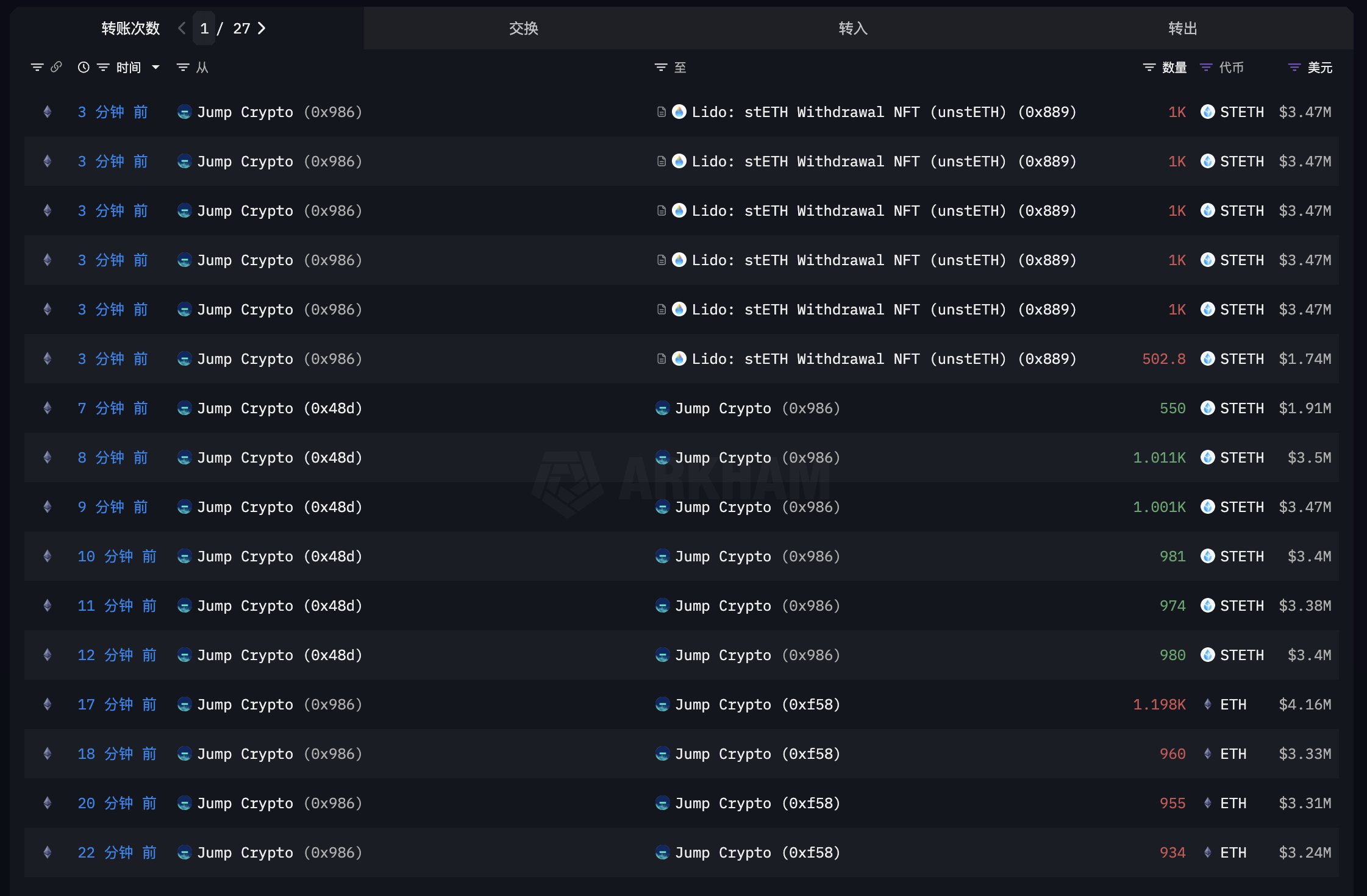Click the 美元 column header label

(1319, 67)
